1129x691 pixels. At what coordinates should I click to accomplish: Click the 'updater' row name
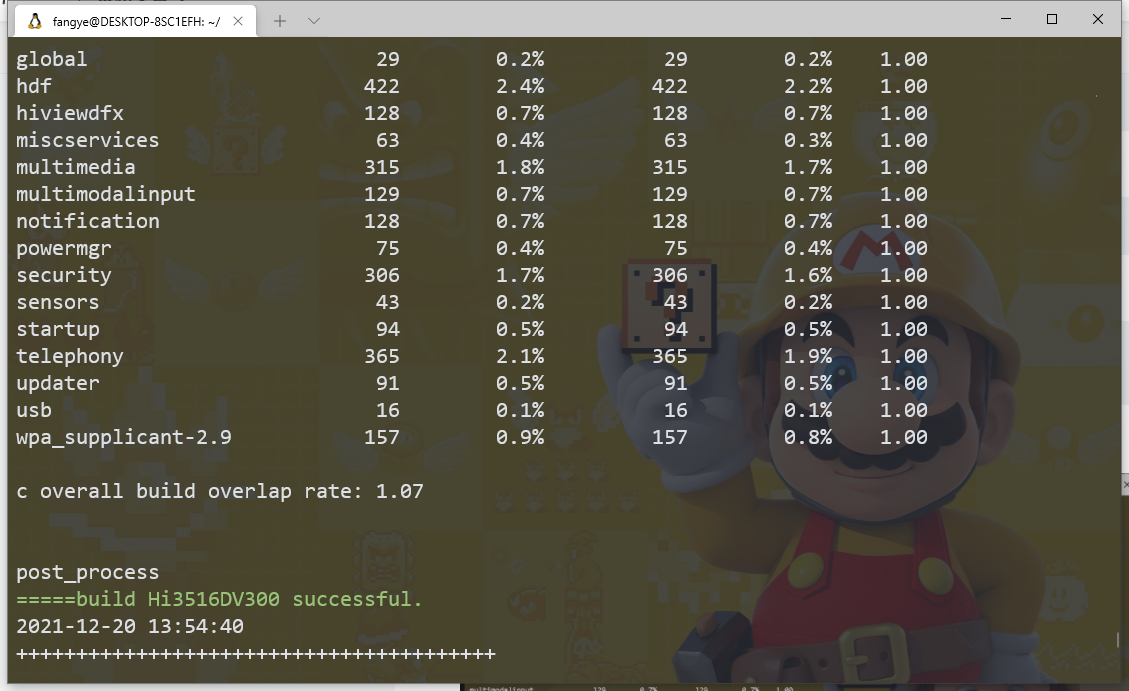pyautogui.click(x=58, y=383)
